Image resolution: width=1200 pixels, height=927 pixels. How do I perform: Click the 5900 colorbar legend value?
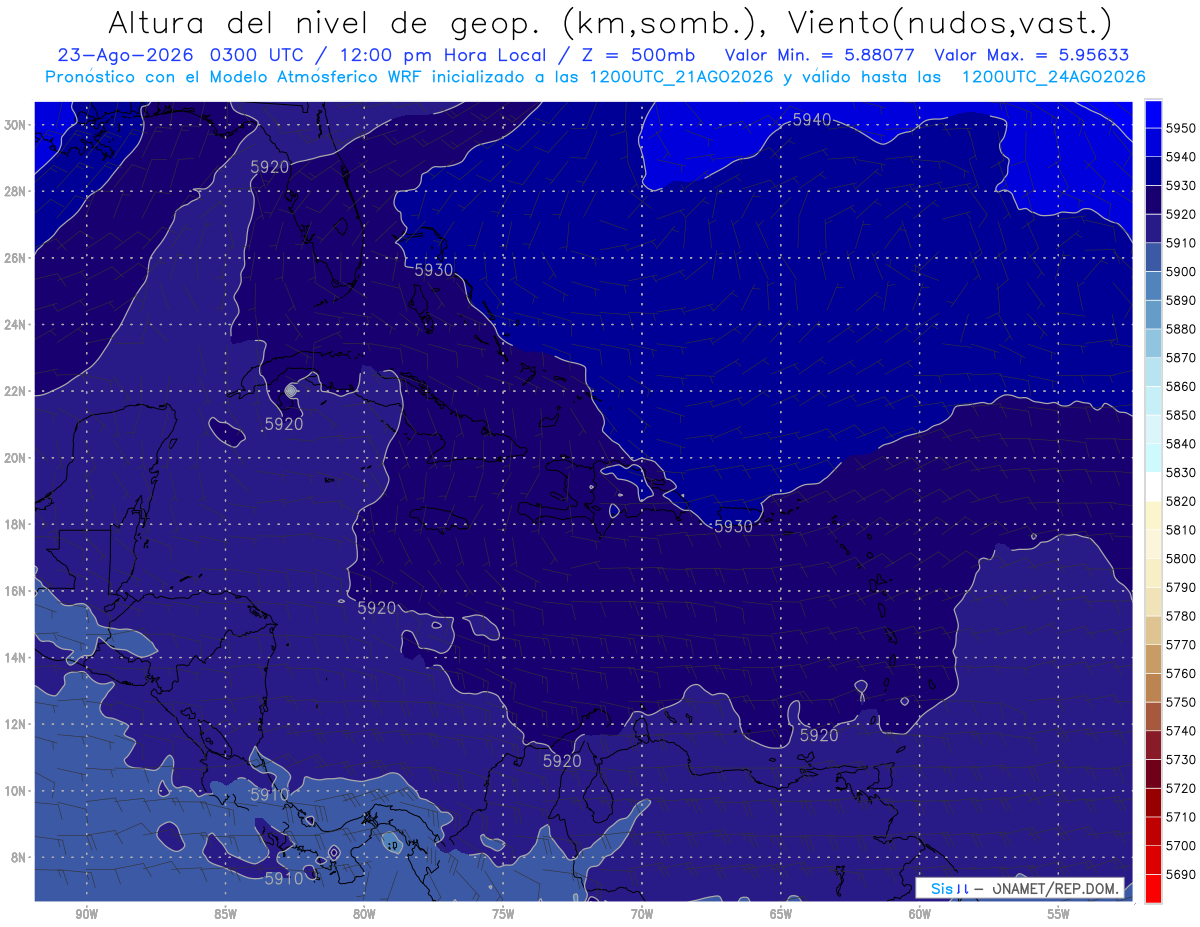click(x=1181, y=272)
